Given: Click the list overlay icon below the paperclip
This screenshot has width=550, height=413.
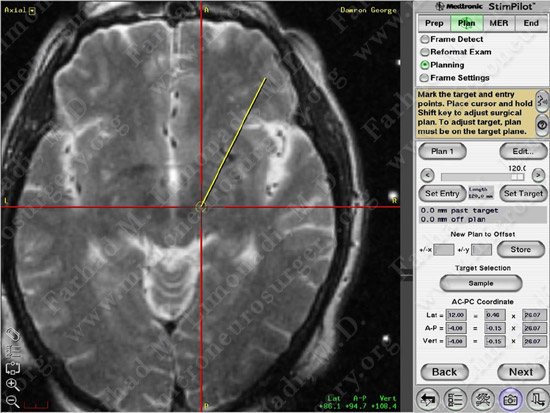Looking at the screenshot, I should pyautogui.click(x=13, y=351).
